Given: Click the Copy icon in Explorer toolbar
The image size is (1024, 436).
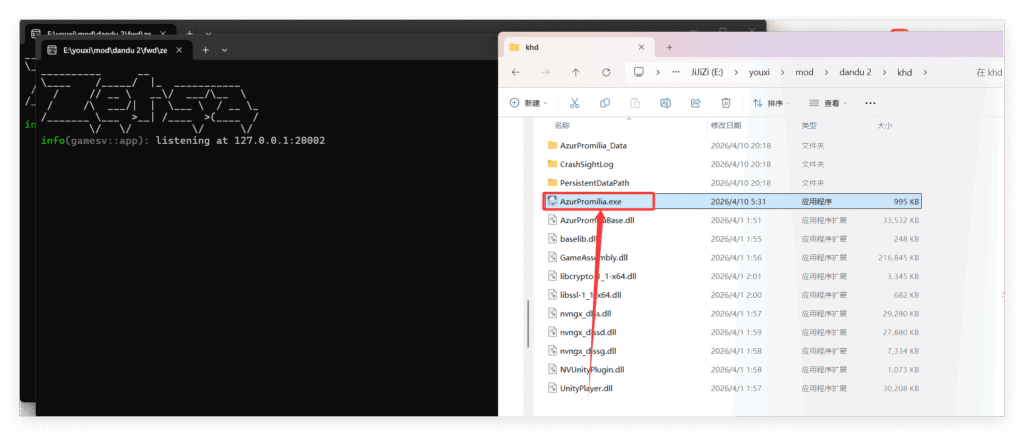Looking at the screenshot, I should (x=605, y=103).
